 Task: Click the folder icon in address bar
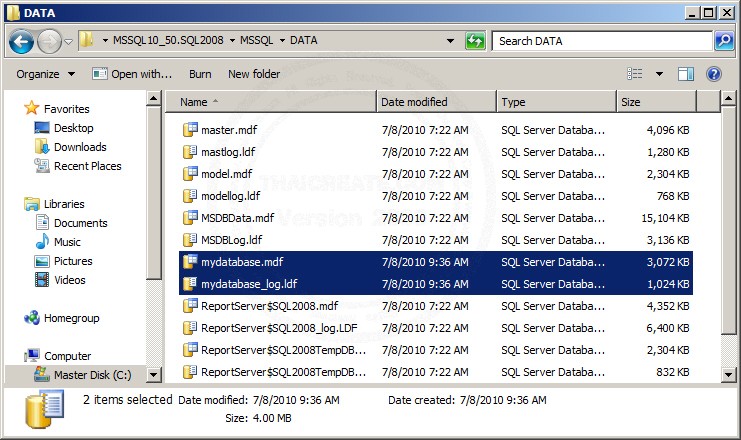point(86,40)
